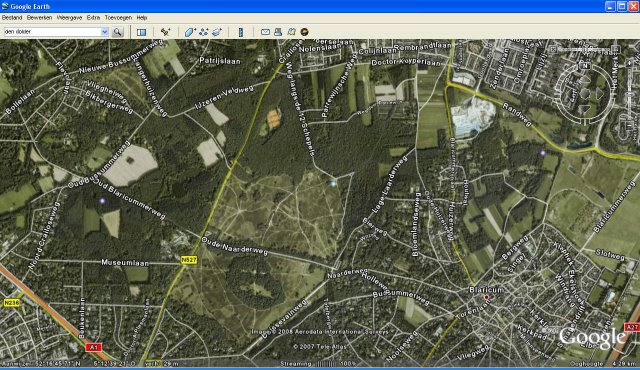This screenshot has height=370, width=640.
Task: Click the add image overlay icon
Action: [x=217, y=32]
